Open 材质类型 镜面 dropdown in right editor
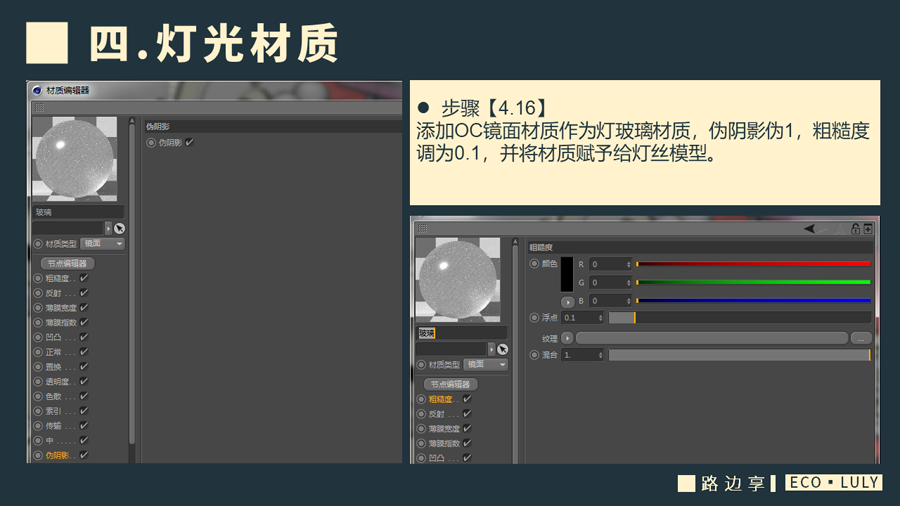The width and height of the screenshot is (900, 506). click(x=486, y=365)
